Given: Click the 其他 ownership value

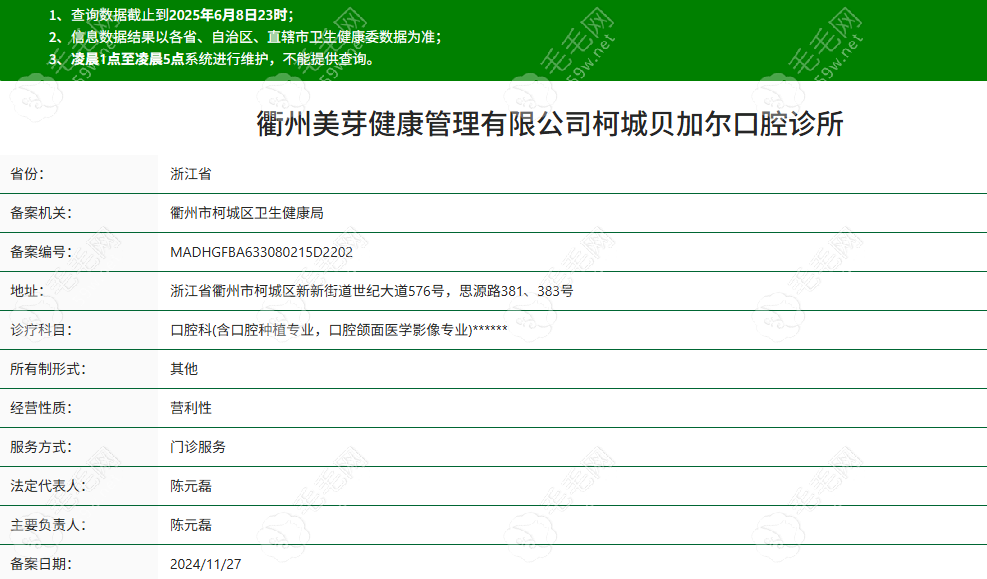Looking at the screenshot, I should tap(184, 369).
